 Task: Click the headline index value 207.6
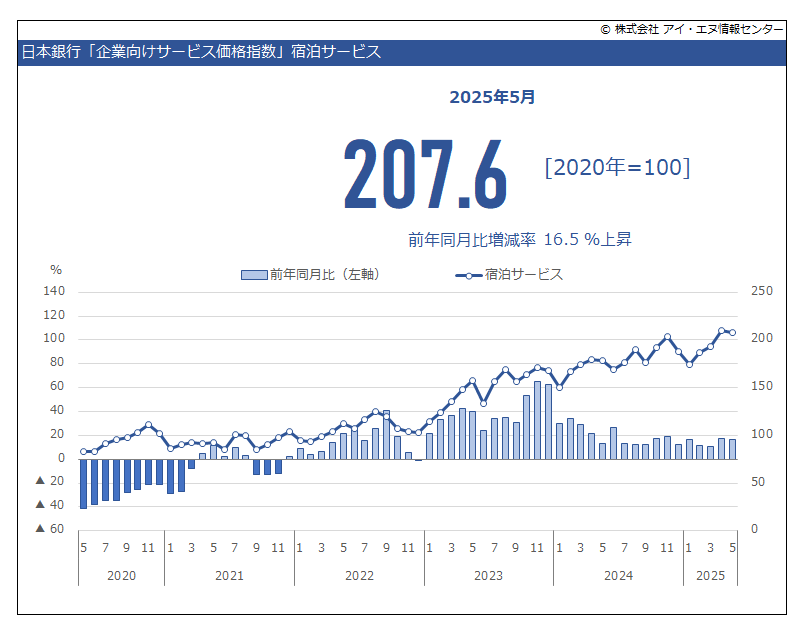[x=426, y=174]
